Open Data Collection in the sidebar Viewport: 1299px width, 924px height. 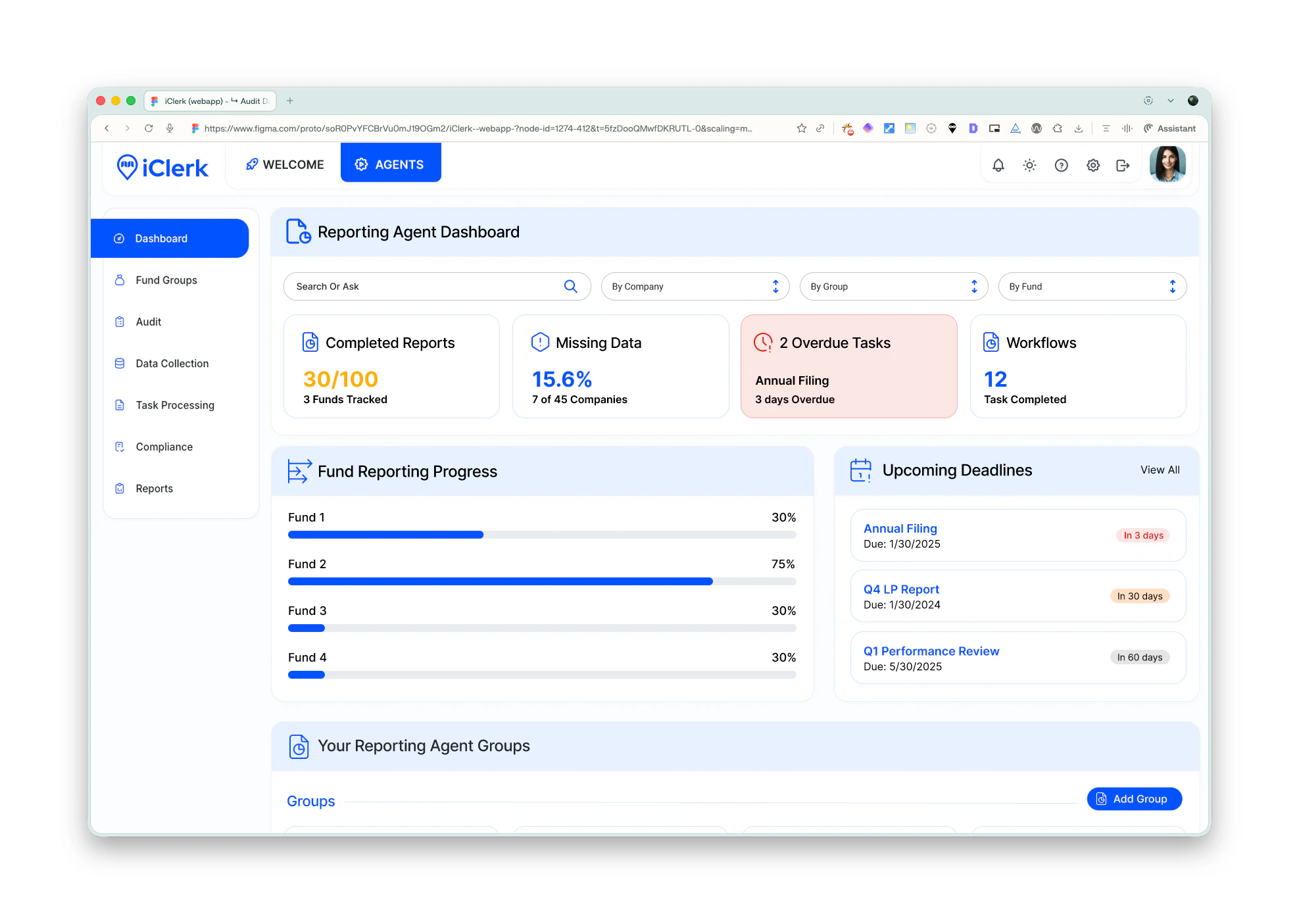tap(162, 364)
